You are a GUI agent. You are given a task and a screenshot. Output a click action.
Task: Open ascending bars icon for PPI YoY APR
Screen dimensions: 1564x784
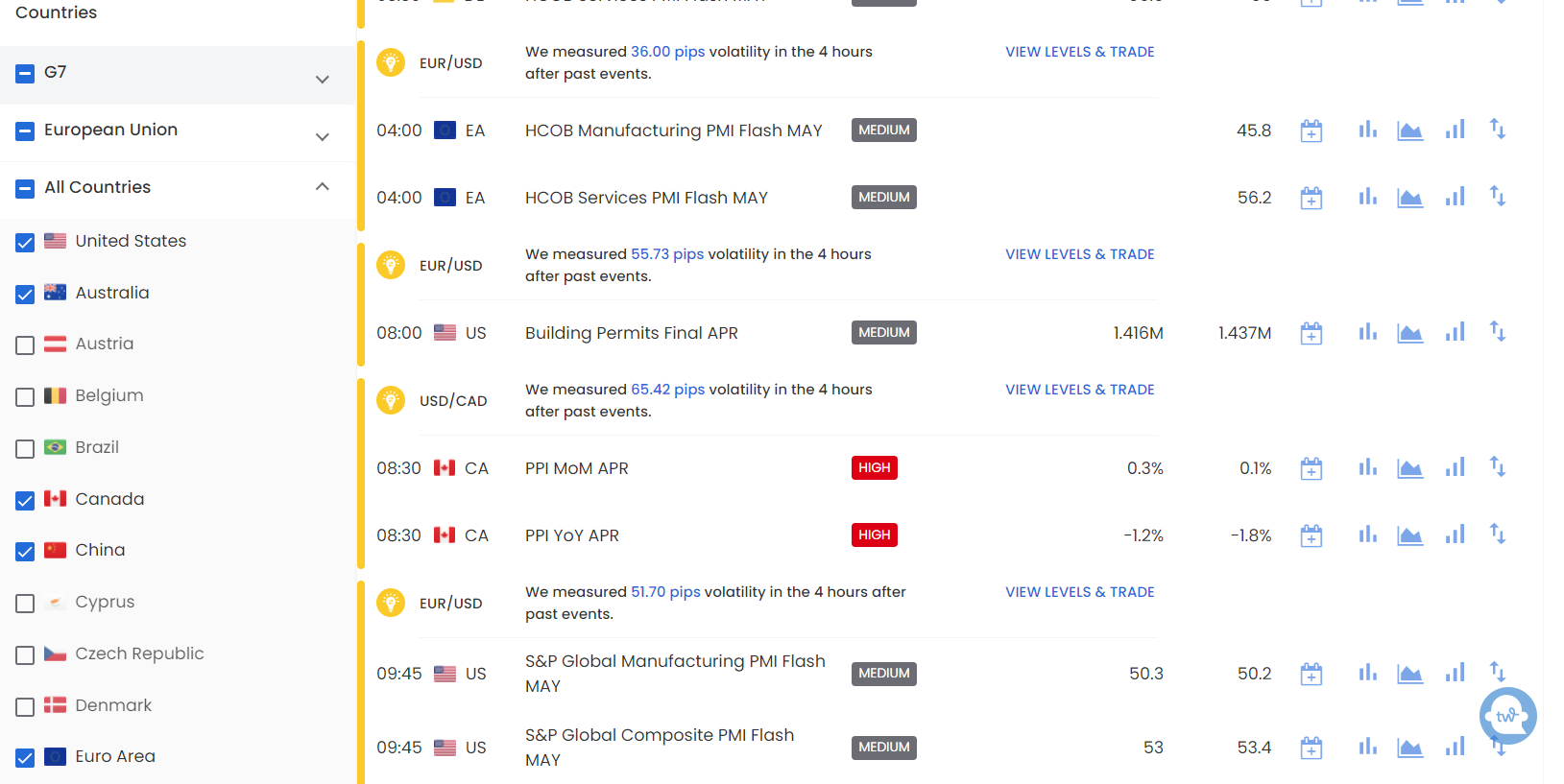coord(1455,535)
